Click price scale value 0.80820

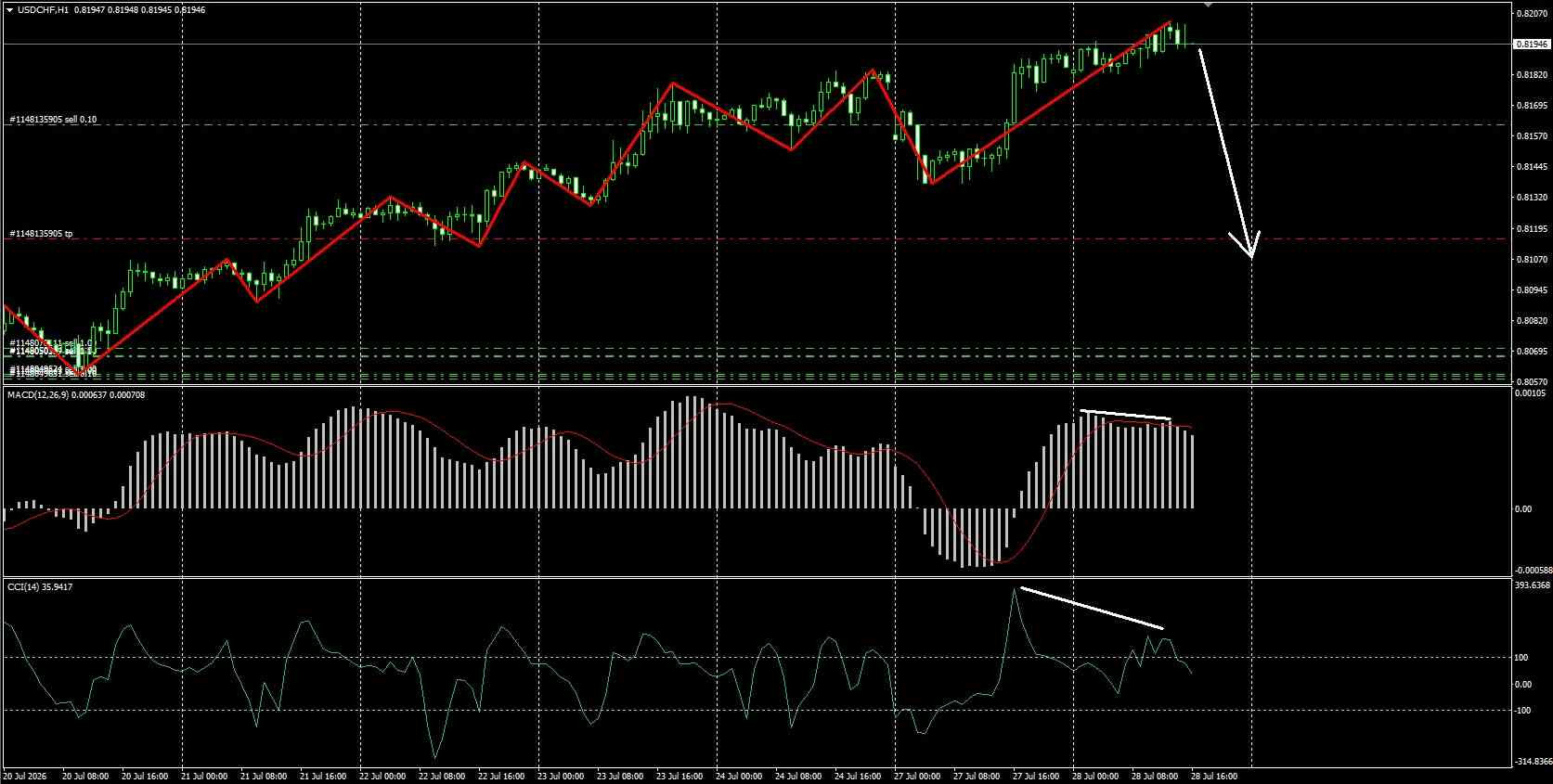(x=1532, y=321)
